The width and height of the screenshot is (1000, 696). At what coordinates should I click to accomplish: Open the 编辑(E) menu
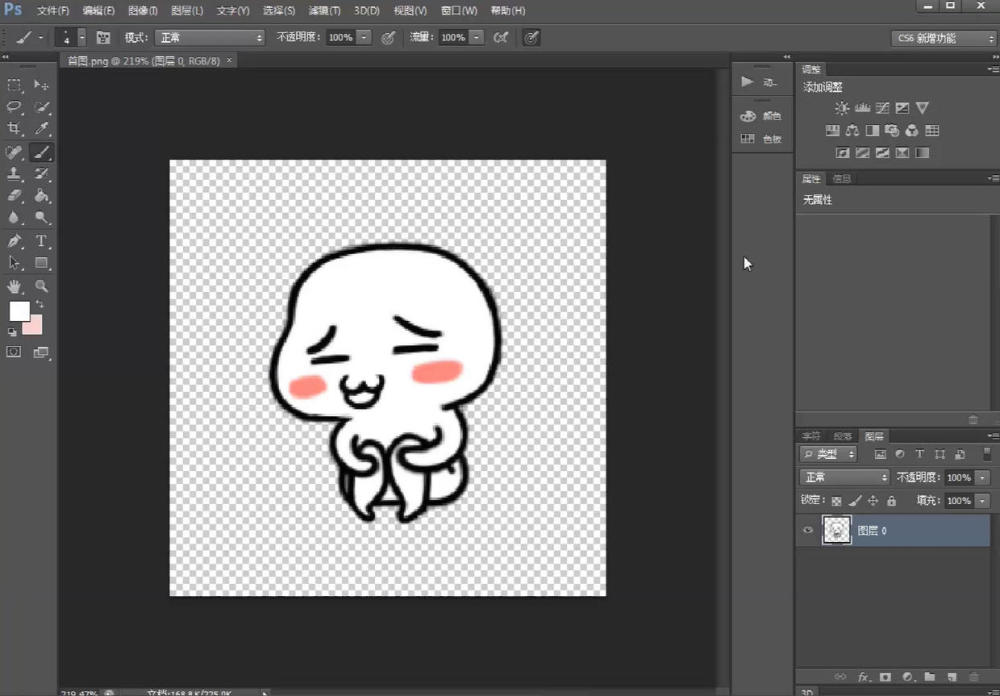pos(98,11)
